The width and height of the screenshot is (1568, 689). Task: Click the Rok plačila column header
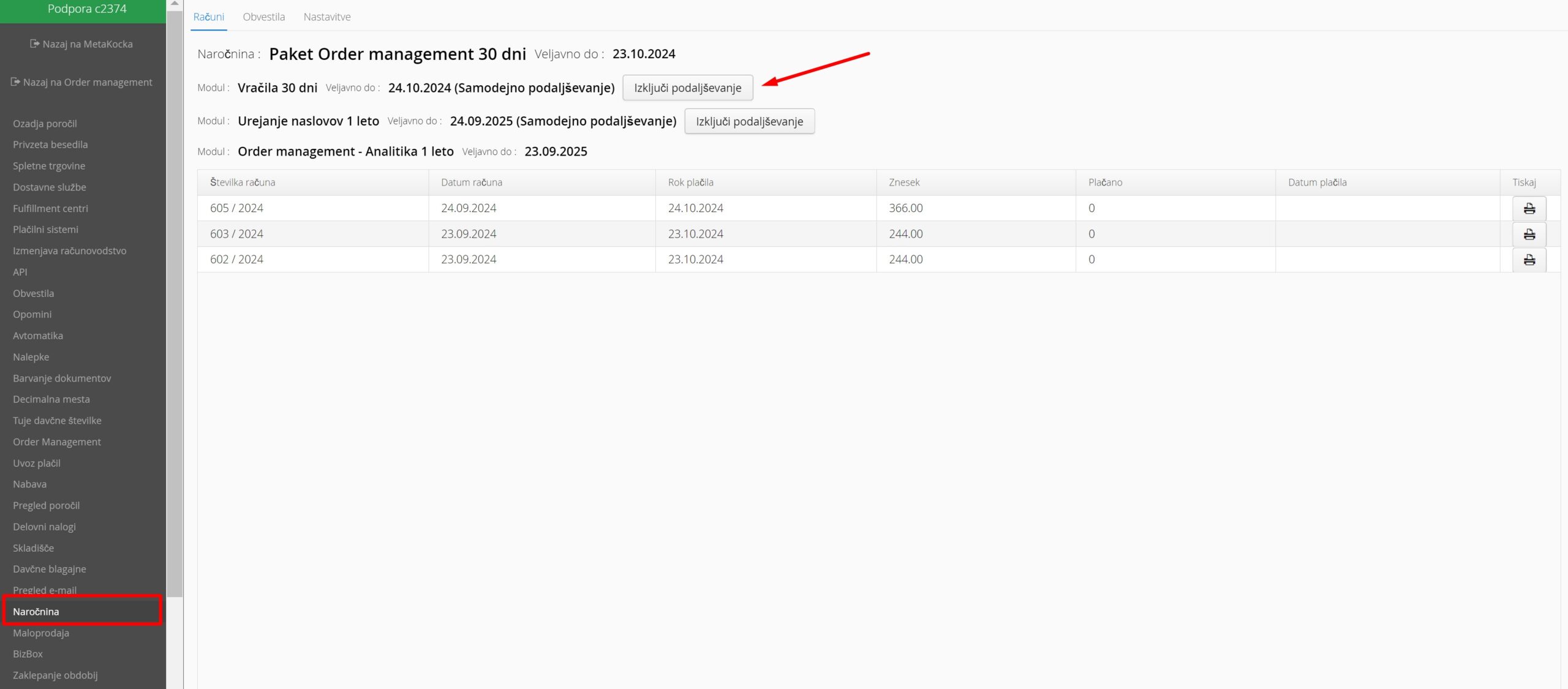click(x=690, y=183)
